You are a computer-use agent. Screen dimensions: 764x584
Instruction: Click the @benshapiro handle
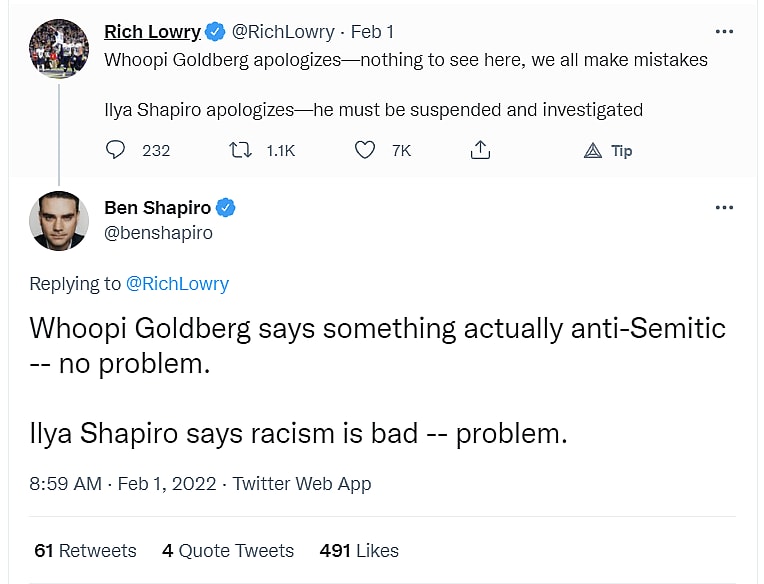tap(158, 233)
